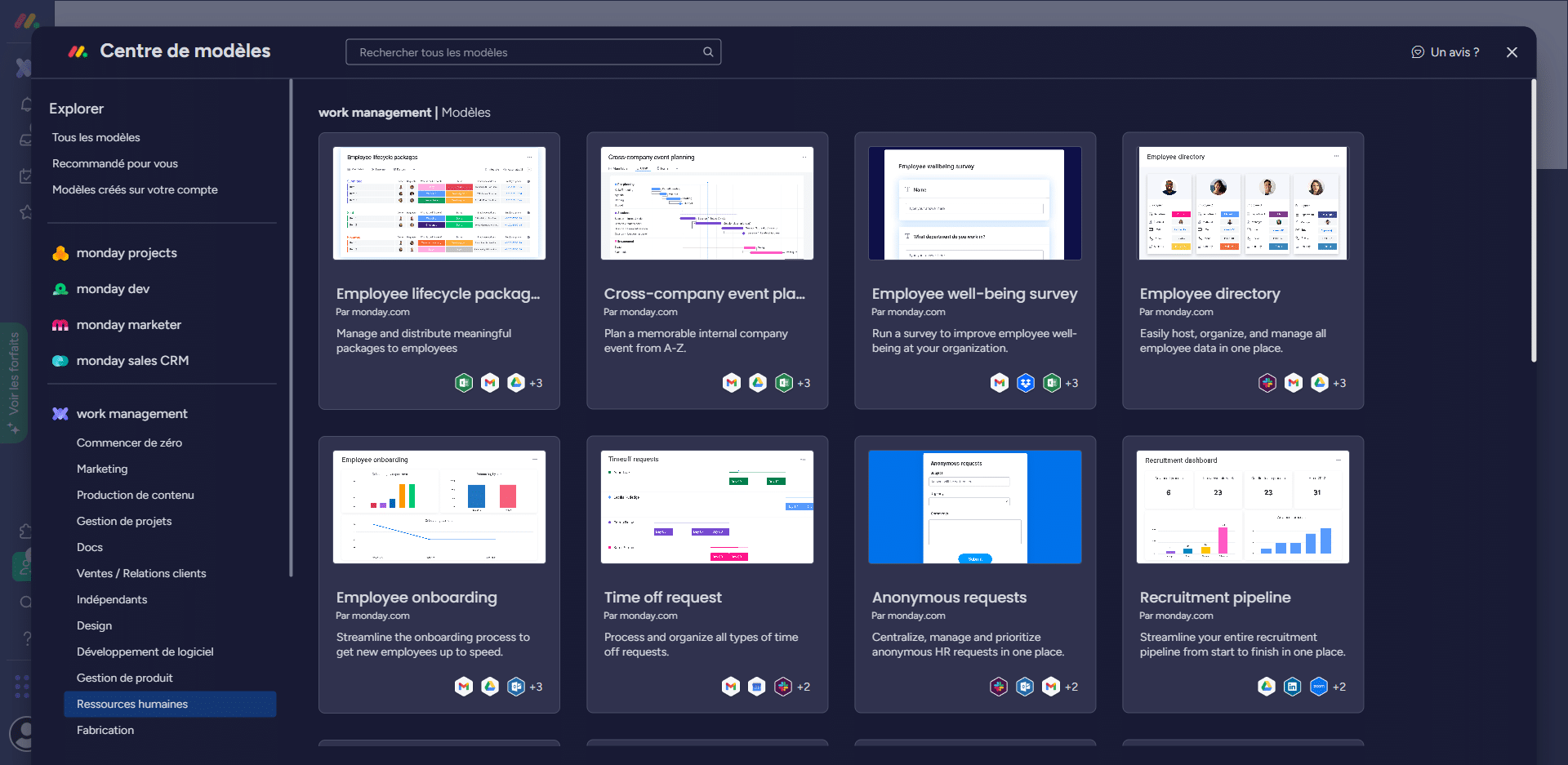Viewport: 1568px width, 765px height.
Task: Click the work management icon
Action: coord(60,414)
